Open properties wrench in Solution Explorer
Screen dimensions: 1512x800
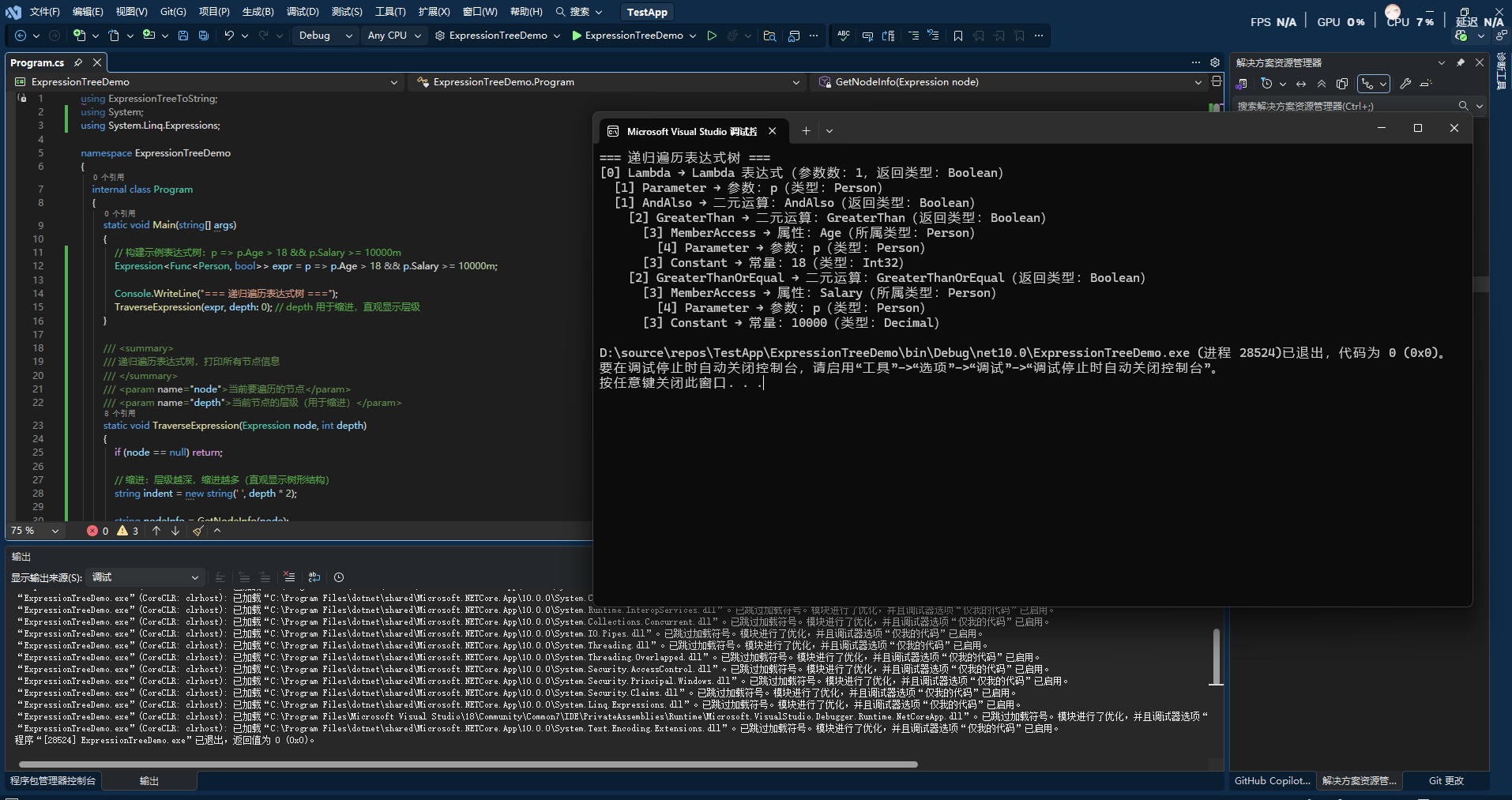coord(1405,84)
